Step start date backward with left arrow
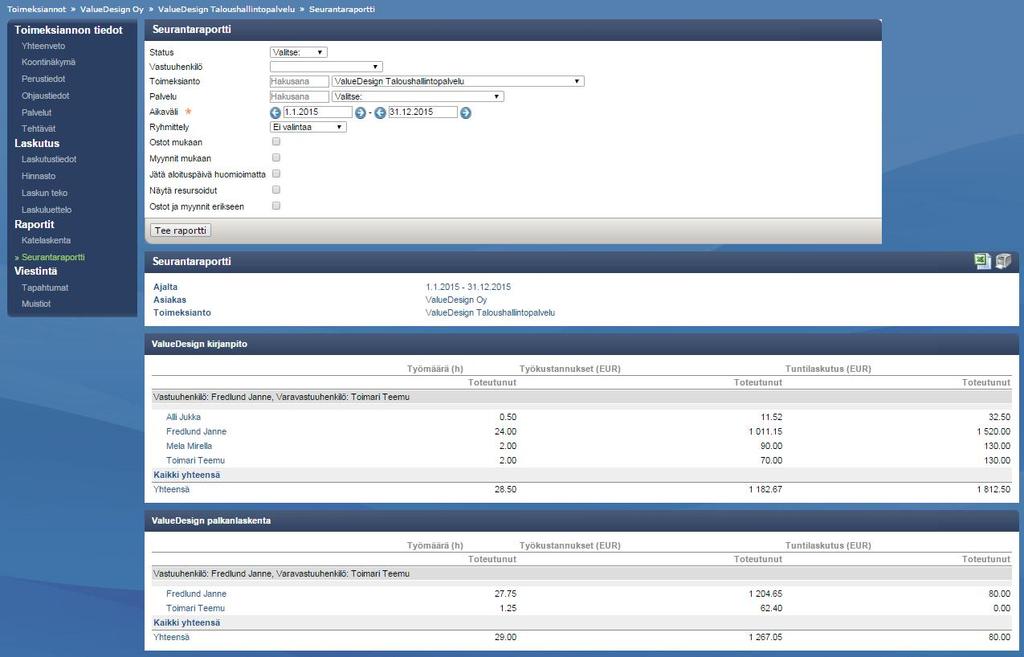This screenshot has height=657, width=1024. (x=275, y=113)
